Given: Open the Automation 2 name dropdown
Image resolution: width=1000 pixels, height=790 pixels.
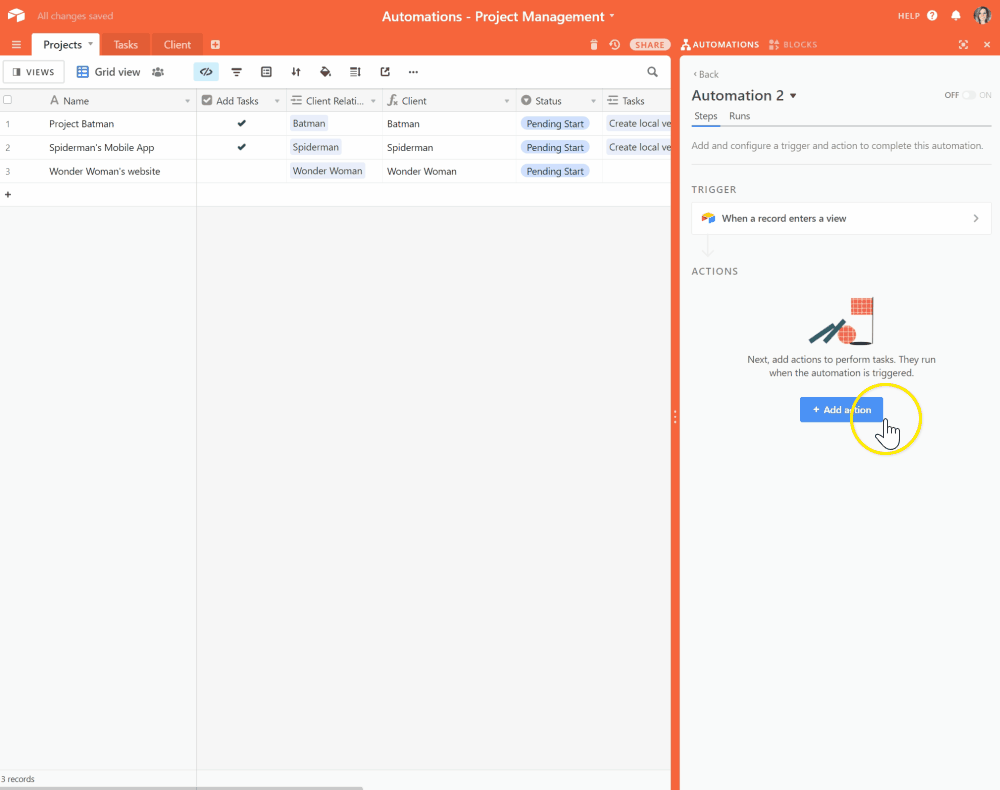Looking at the screenshot, I should click(793, 96).
